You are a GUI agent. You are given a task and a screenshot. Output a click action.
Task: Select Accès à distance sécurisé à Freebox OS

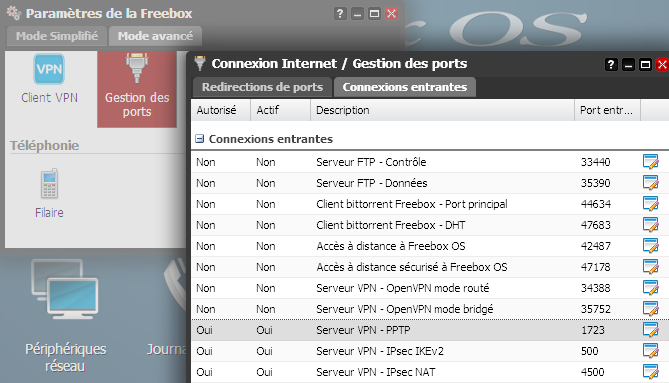click(412, 267)
